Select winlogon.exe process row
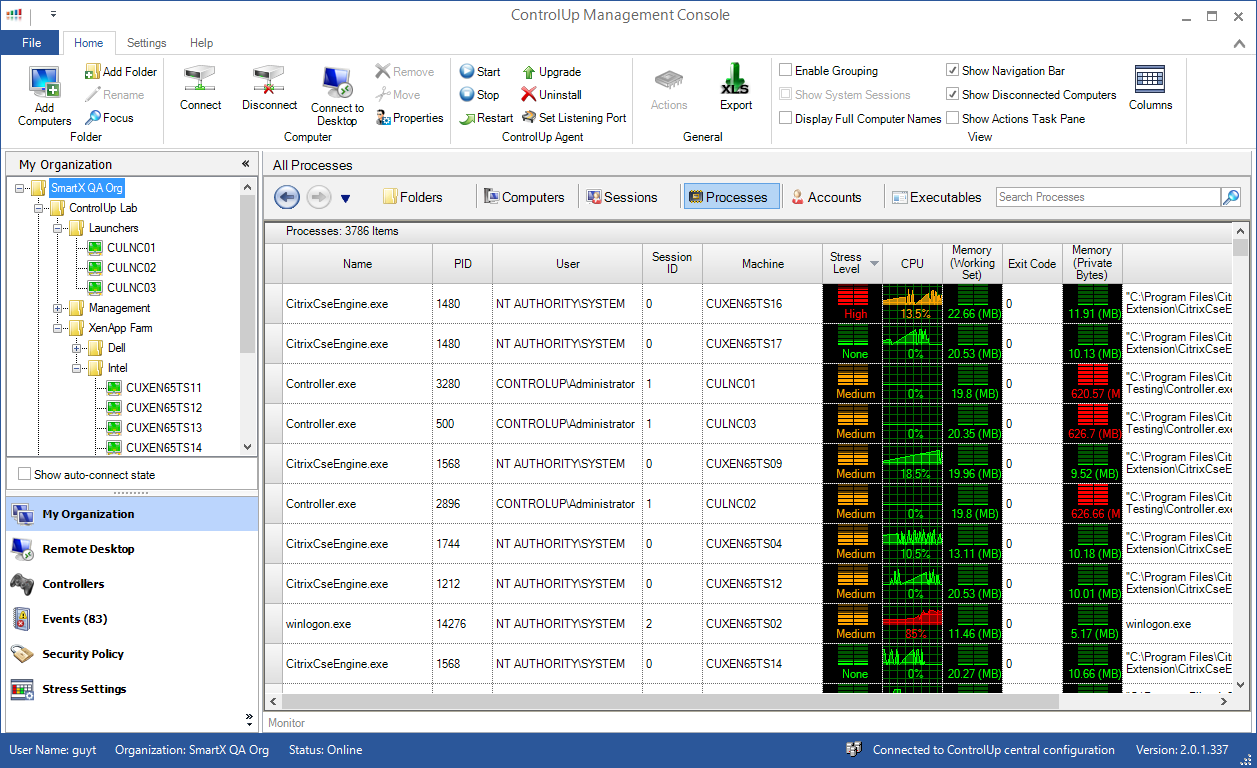The width and height of the screenshot is (1257, 768). point(748,623)
